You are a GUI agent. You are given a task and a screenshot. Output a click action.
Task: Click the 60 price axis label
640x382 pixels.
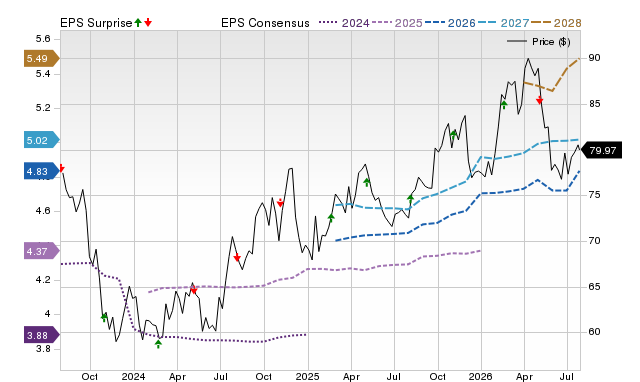point(594,332)
